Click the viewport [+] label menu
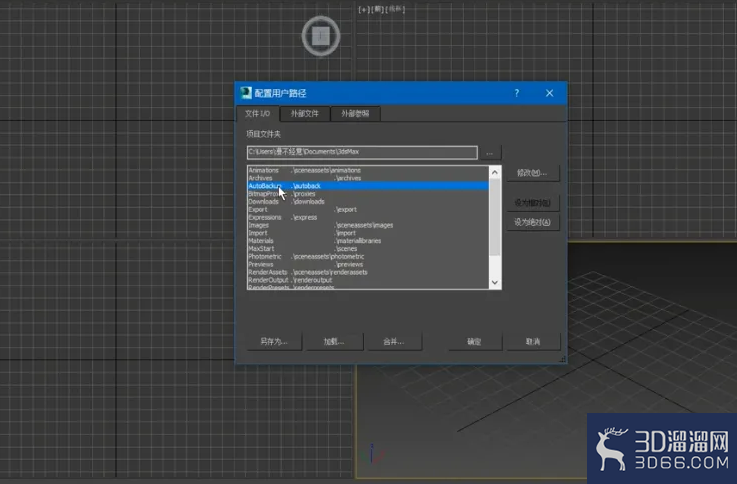The height and width of the screenshot is (484, 737). [x=363, y=9]
